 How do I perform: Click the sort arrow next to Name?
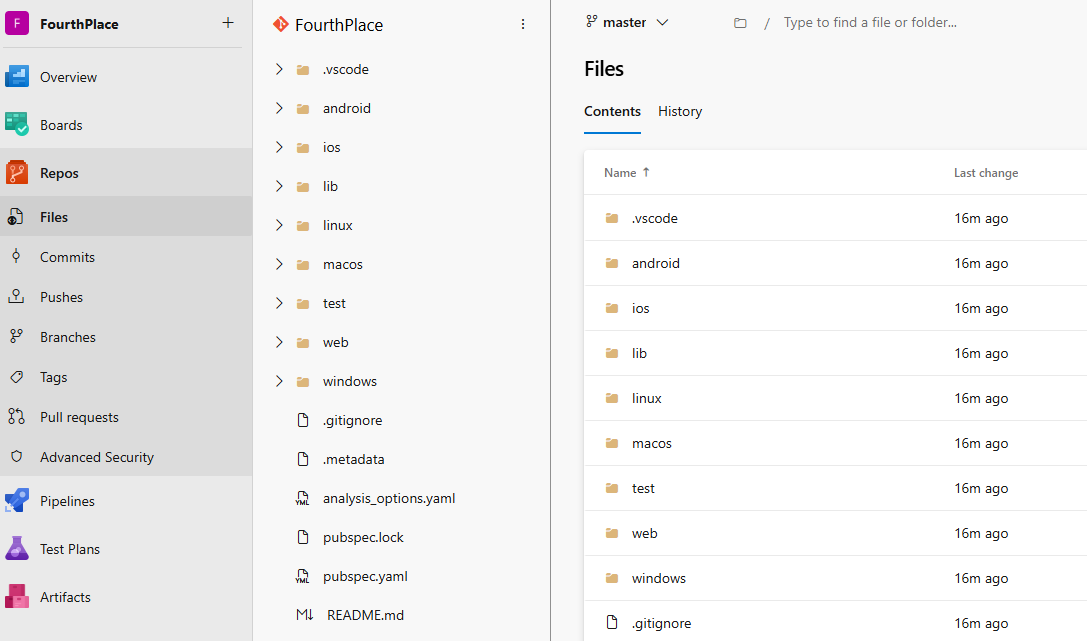646,172
